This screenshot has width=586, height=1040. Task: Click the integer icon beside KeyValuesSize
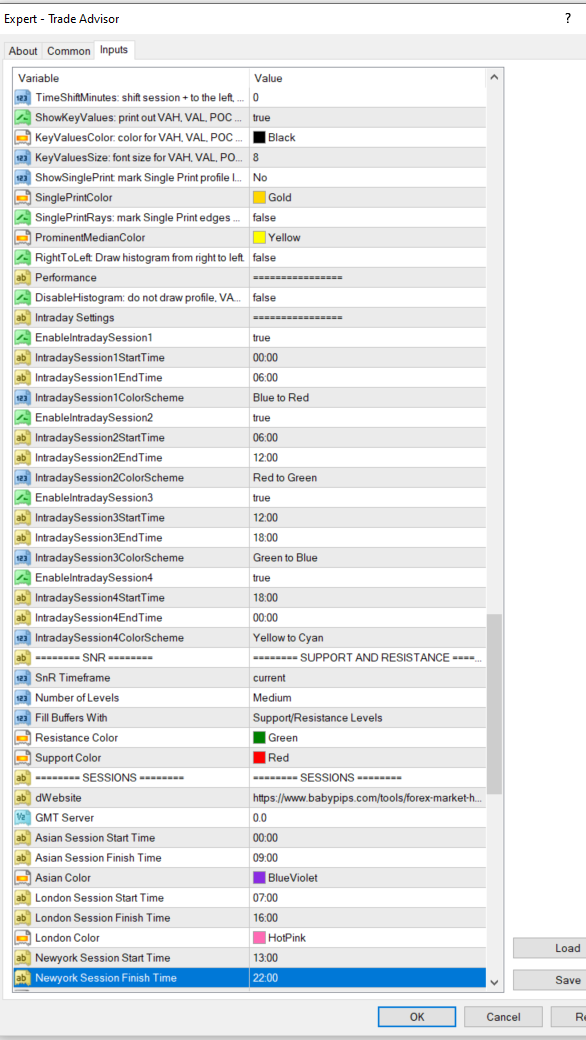22,157
